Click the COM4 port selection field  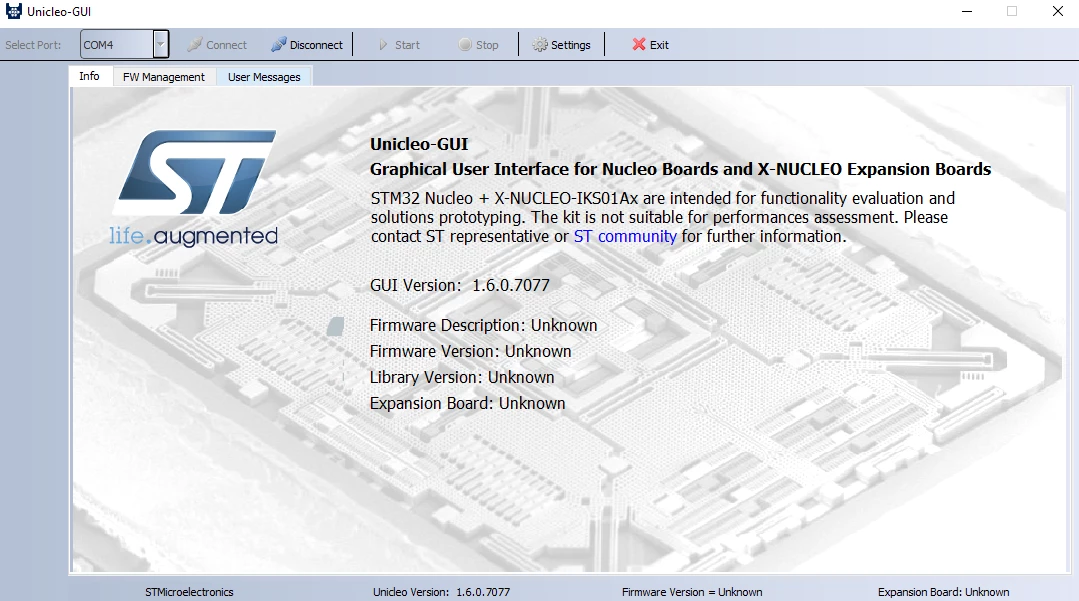click(116, 44)
